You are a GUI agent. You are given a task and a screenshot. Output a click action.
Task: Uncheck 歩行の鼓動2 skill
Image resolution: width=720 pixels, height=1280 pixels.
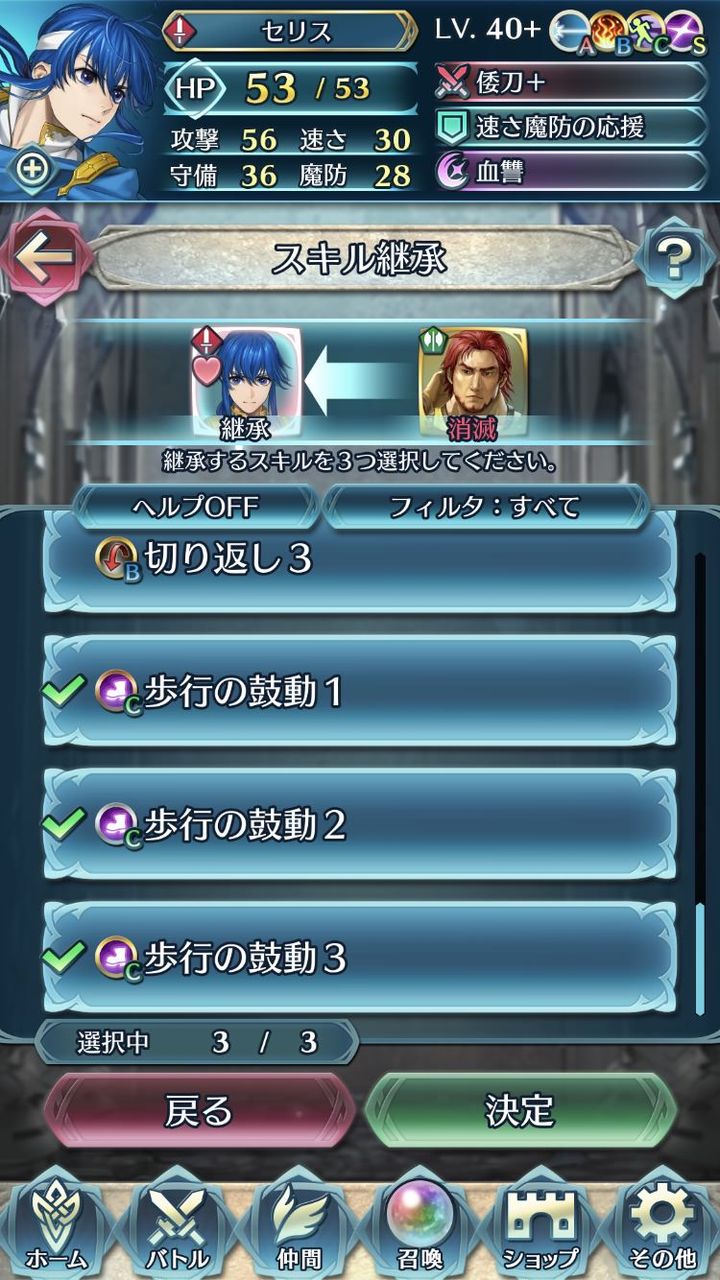[x=360, y=825]
